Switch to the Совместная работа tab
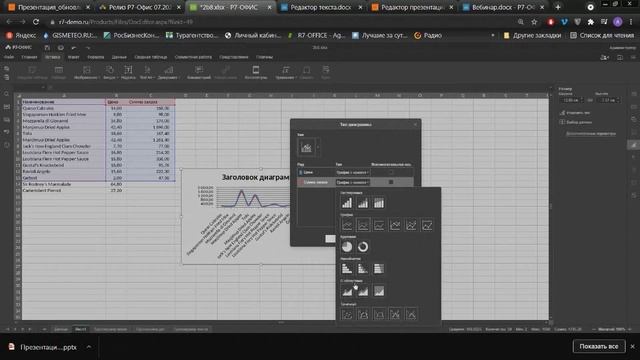 click(193, 57)
